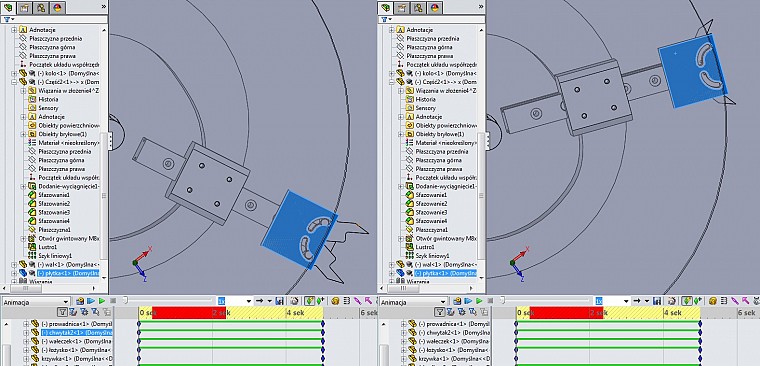Image resolution: width=760 pixels, height=366 pixels.
Task: Toggle Filter Selected icon in left motion tree
Action: point(95,312)
